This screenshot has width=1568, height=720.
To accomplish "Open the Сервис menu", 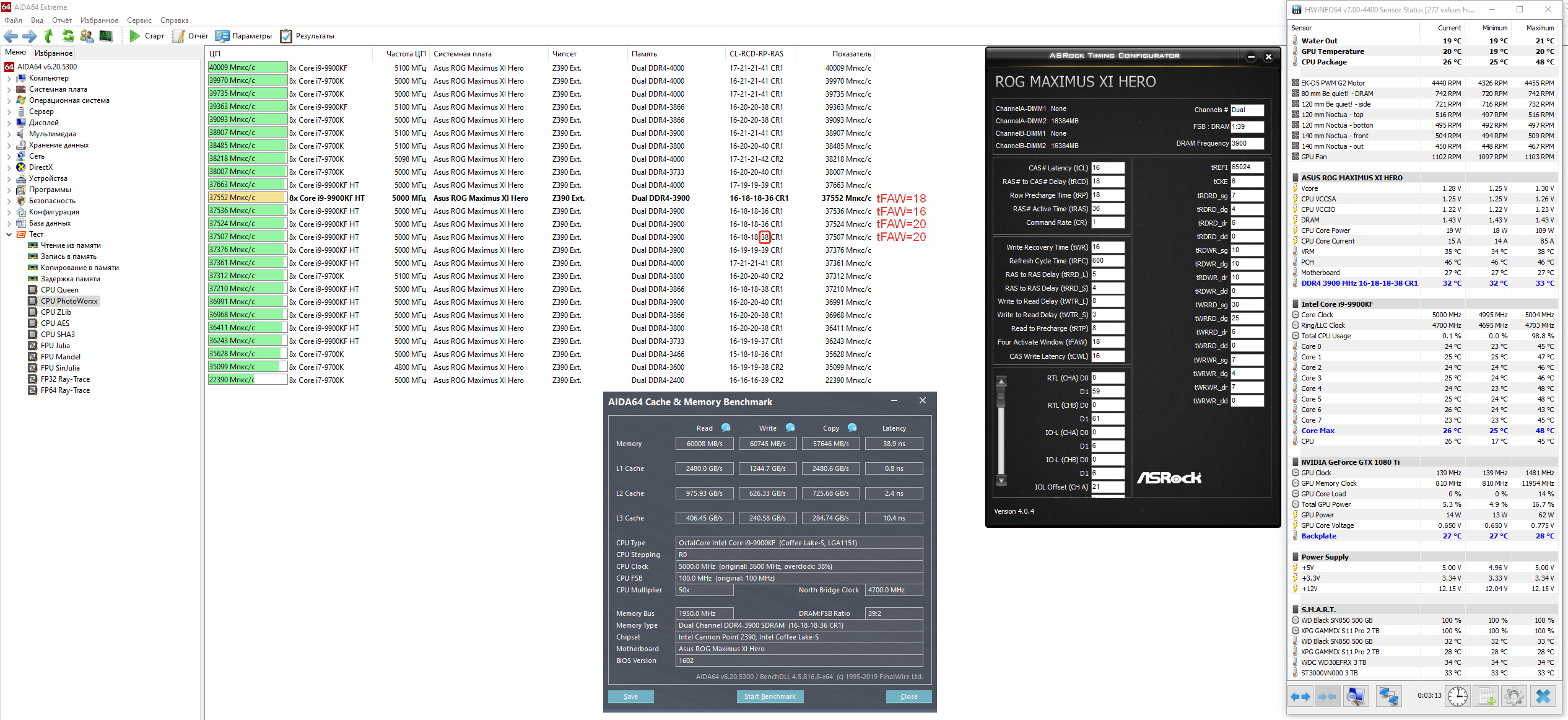I will (x=139, y=20).
